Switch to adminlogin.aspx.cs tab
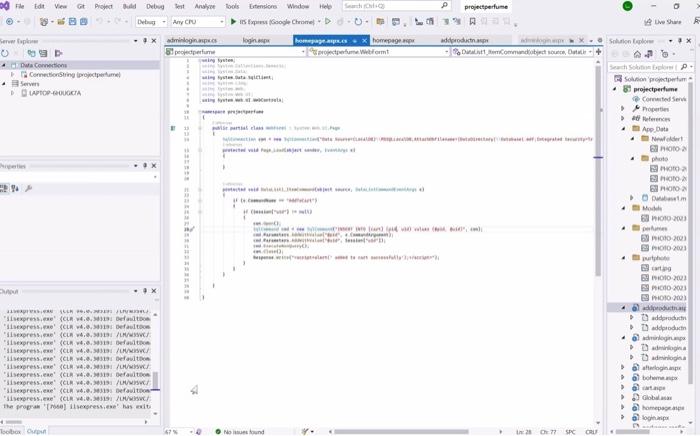 [192, 40]
